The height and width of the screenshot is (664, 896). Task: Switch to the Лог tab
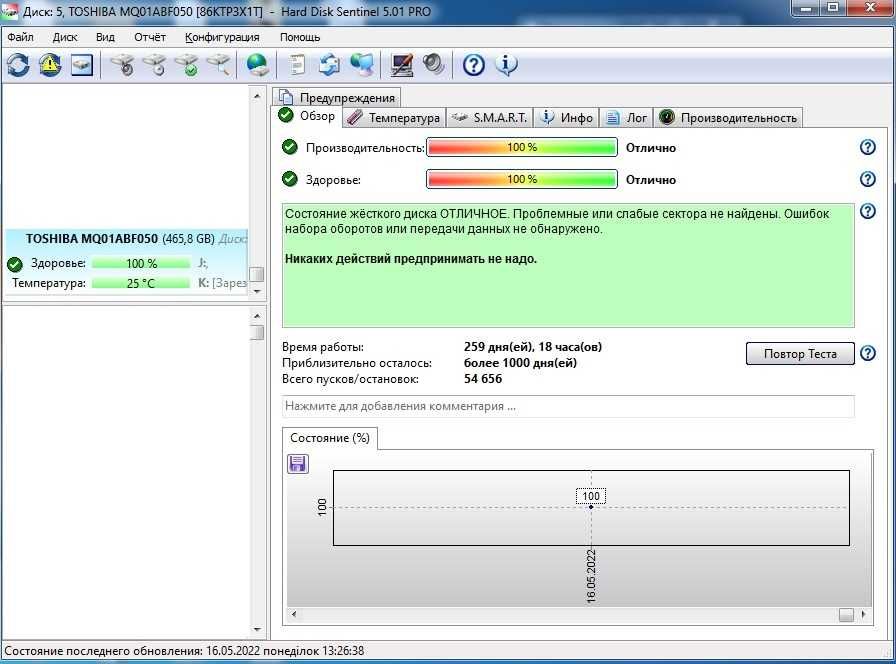coord(626,118)
